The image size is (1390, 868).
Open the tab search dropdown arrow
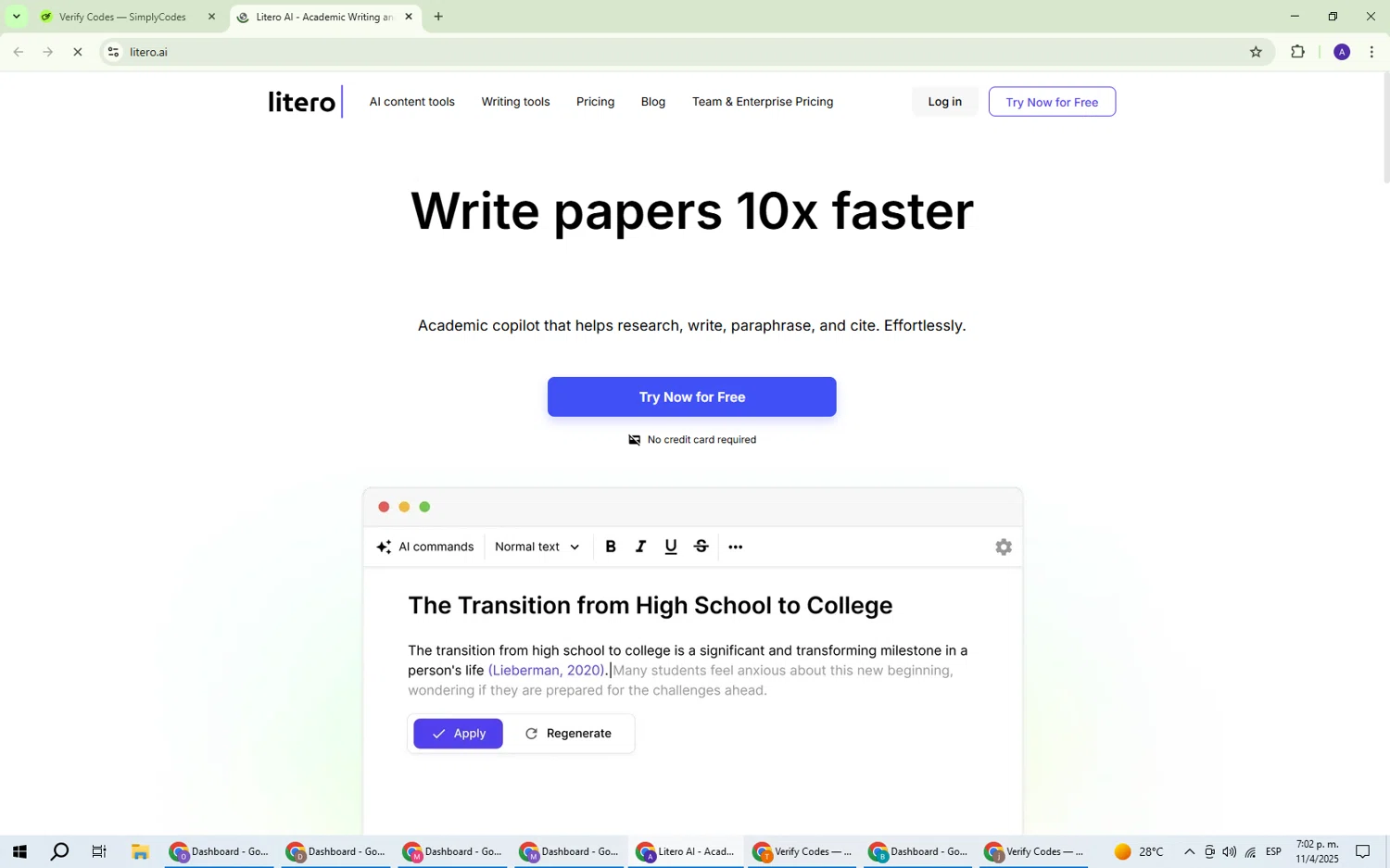(x=16, y=17)
